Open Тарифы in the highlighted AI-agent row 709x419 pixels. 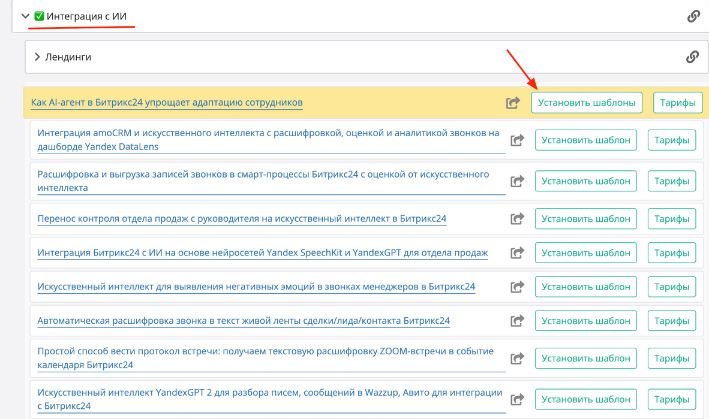[678, 102]
